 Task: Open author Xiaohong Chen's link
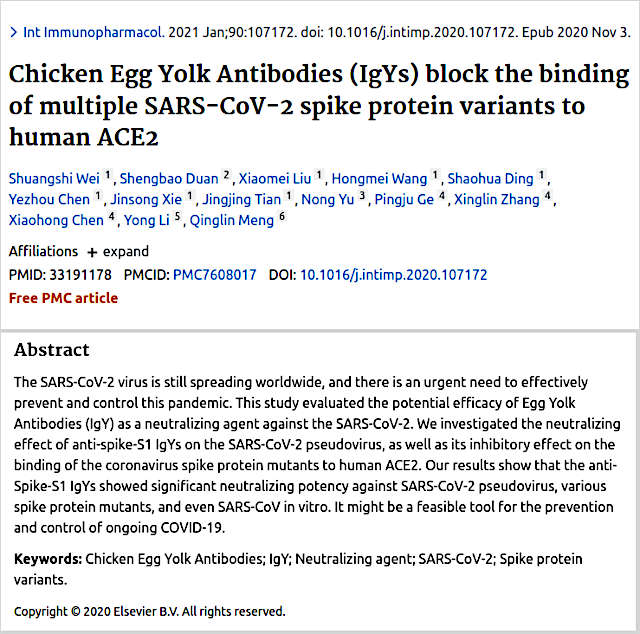pyautogui.click(x=56, y=220)
